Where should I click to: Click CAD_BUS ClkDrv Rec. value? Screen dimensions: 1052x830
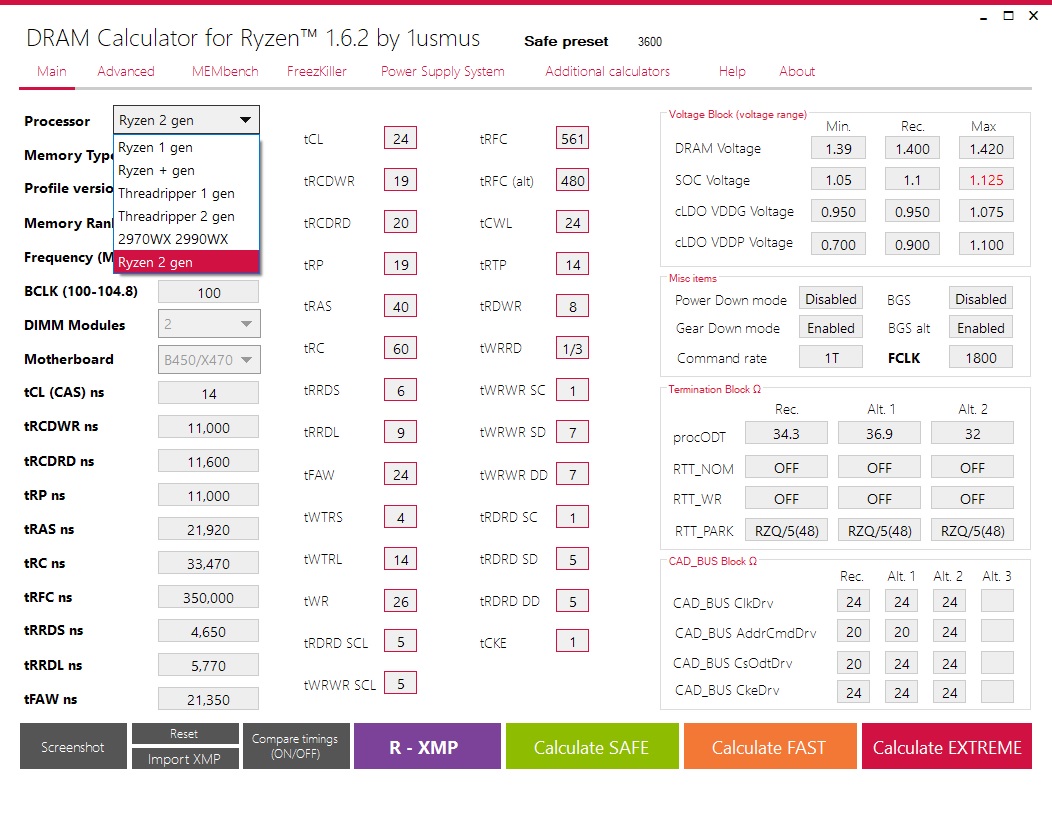click(x=853, y=601)
